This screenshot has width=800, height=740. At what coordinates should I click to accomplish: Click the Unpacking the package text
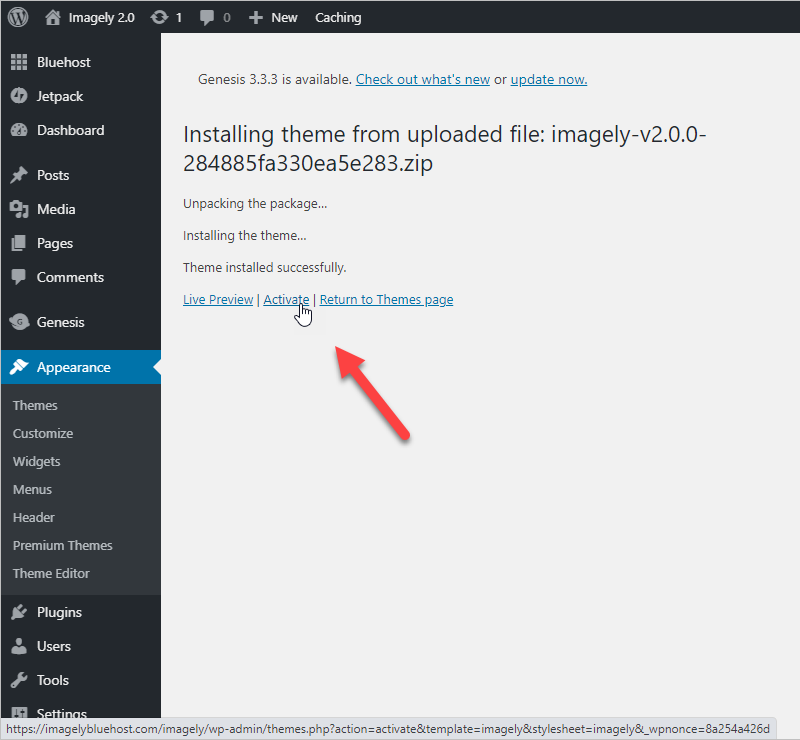(x=255, y=204)
